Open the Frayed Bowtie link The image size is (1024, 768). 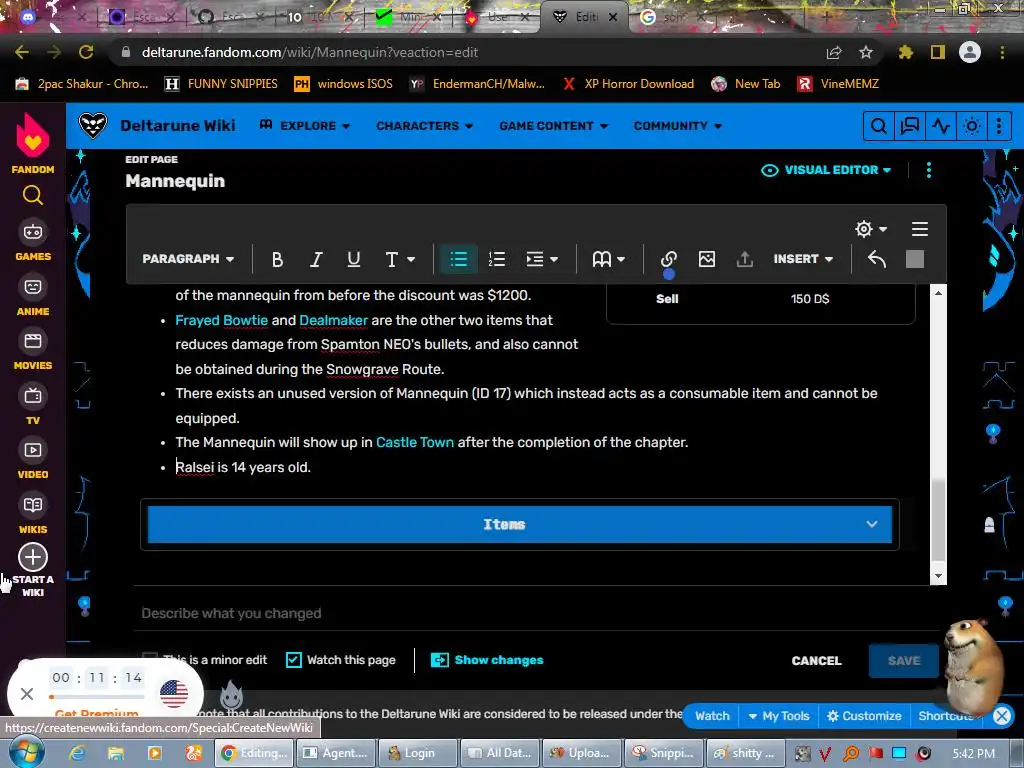tap(221, 320)
